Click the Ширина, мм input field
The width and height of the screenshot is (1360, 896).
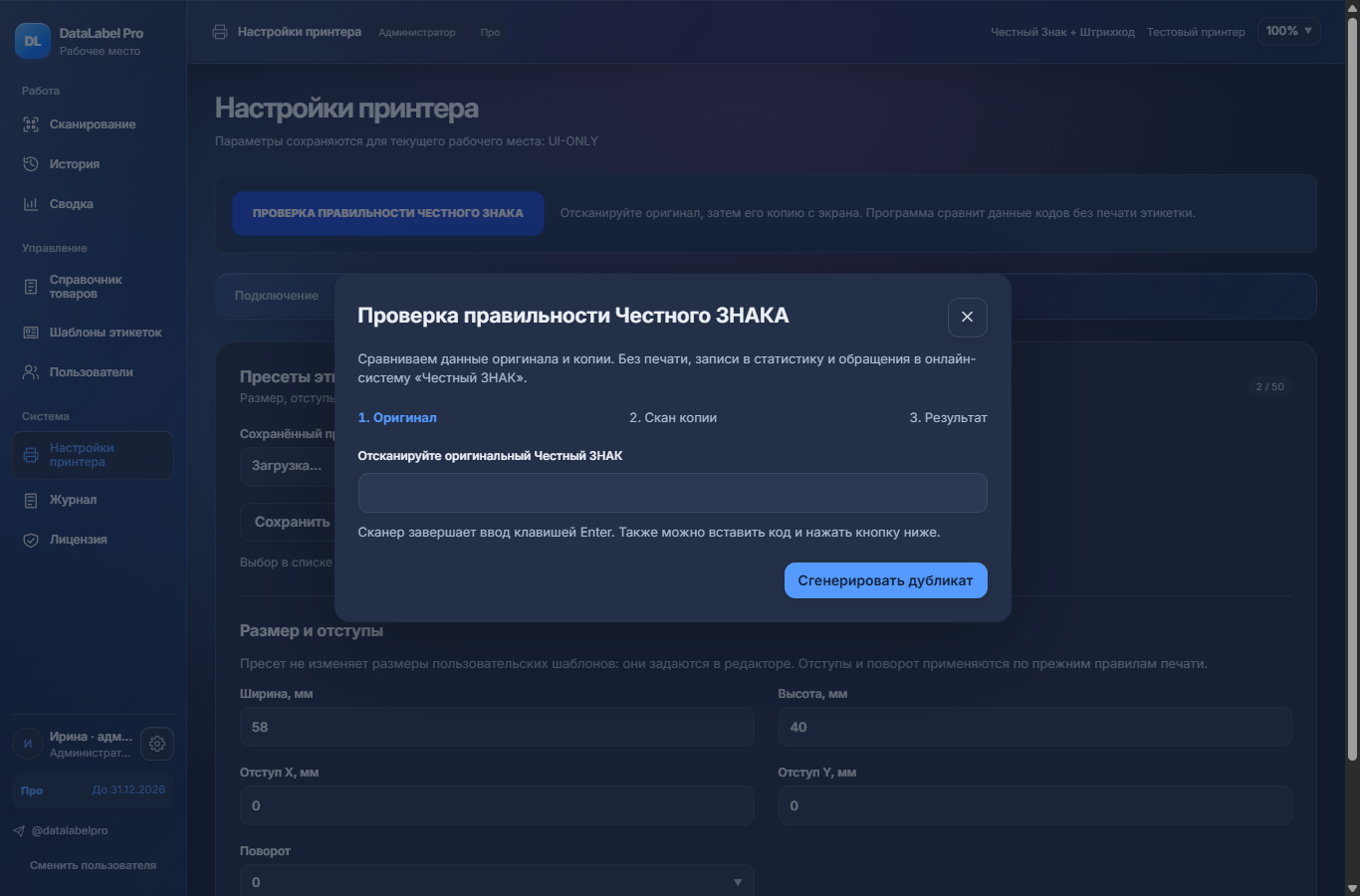(497, 727)
